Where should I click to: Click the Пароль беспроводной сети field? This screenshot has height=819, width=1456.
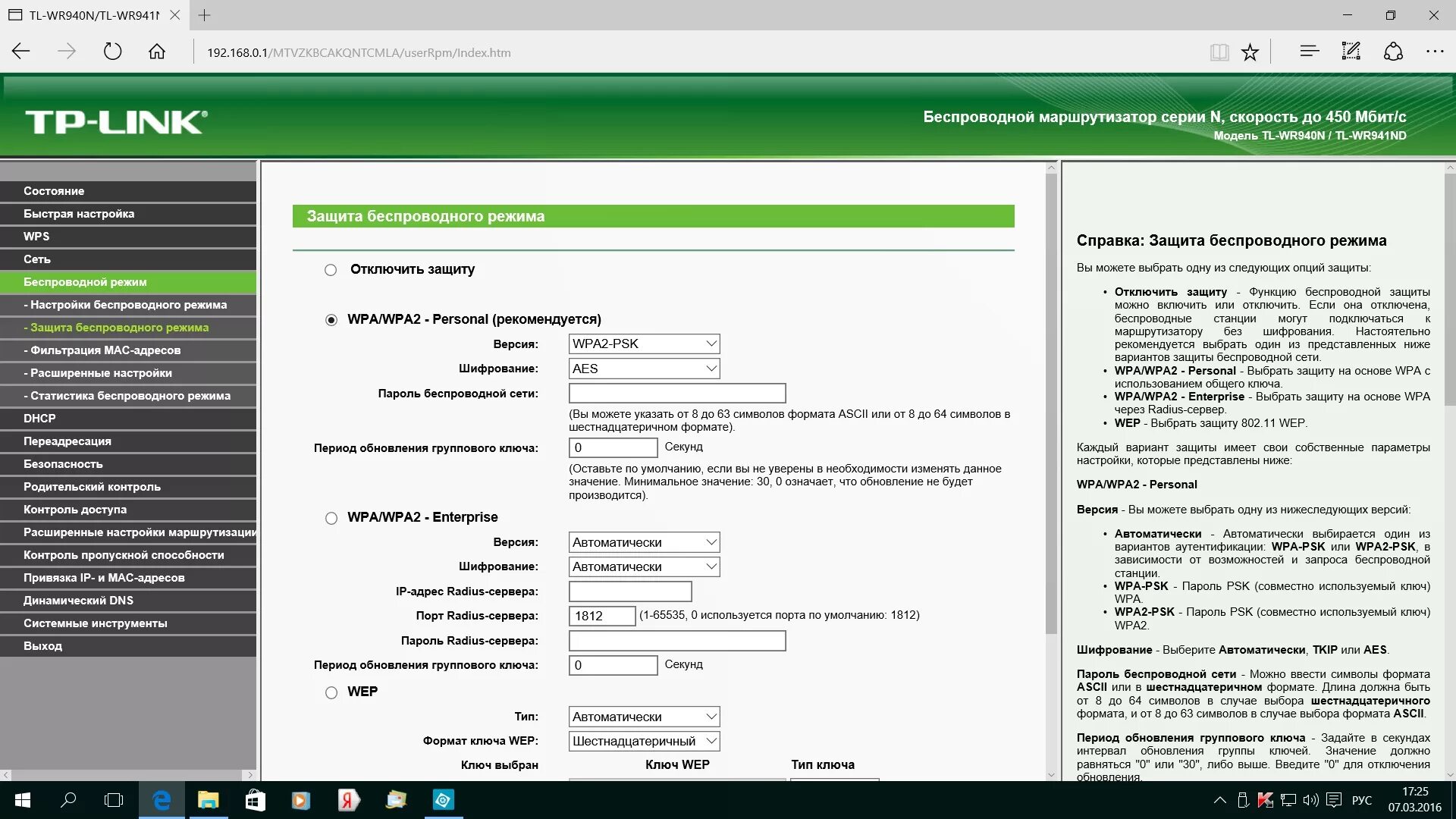[677, 393]
